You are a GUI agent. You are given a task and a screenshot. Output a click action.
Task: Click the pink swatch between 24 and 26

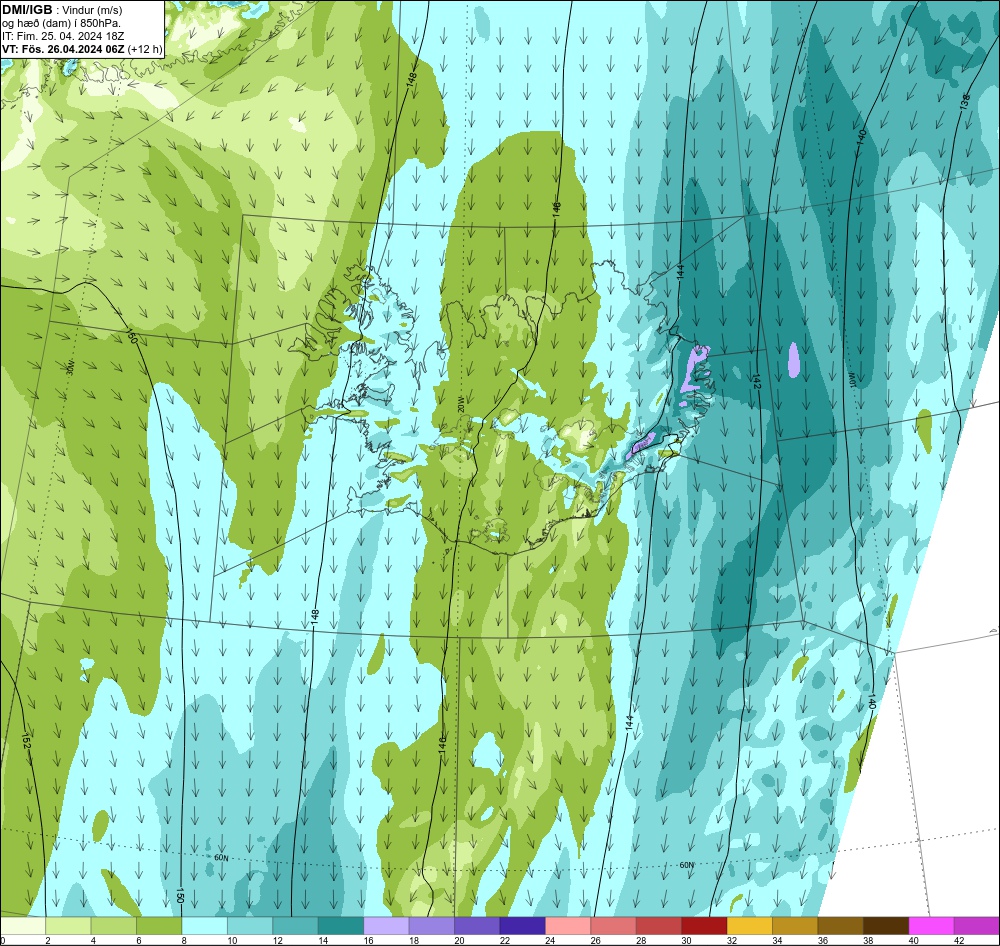tap(568, 926)
